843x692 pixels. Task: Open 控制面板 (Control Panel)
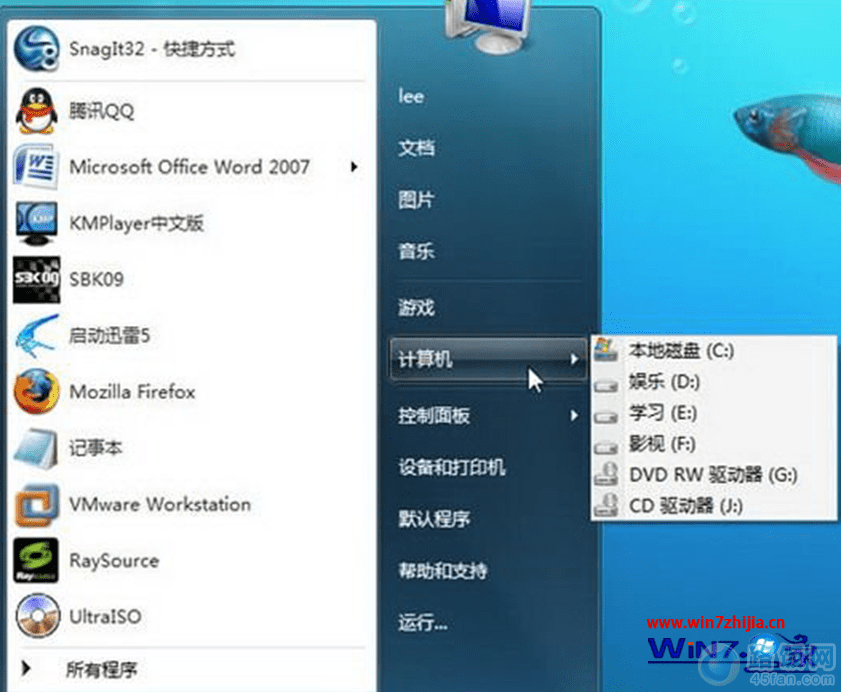click(x=434, y=415)
